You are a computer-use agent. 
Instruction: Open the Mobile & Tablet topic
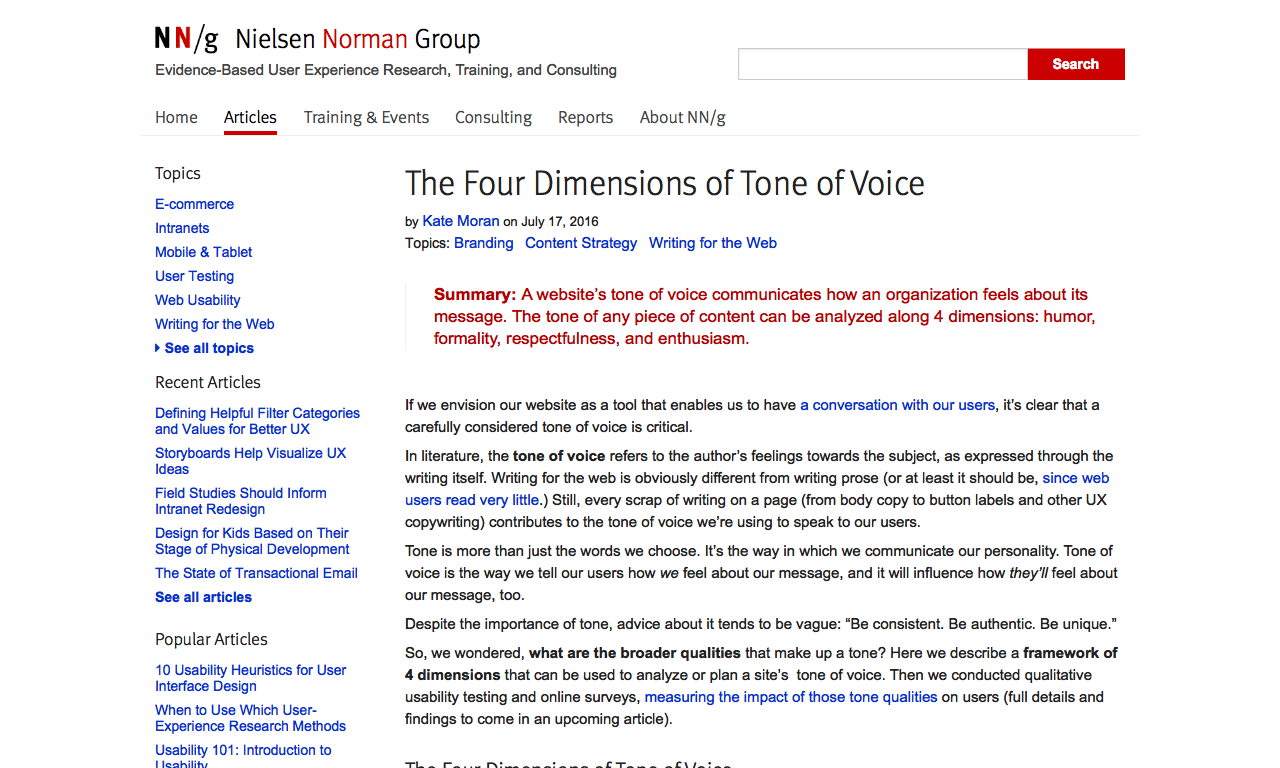pos(203,252)
